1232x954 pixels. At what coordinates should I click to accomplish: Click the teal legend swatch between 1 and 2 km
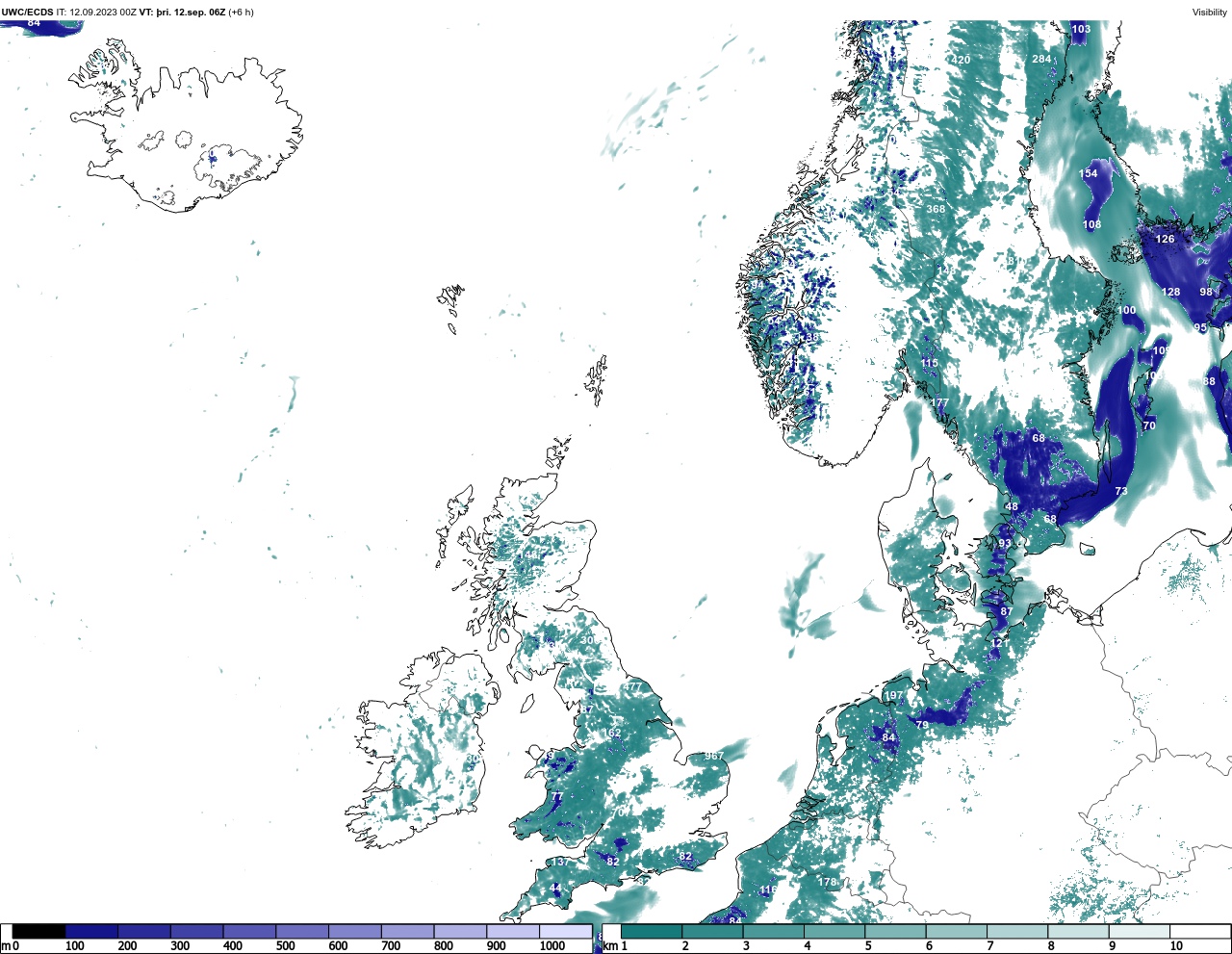pyautogui.click(x=652, y=932)
